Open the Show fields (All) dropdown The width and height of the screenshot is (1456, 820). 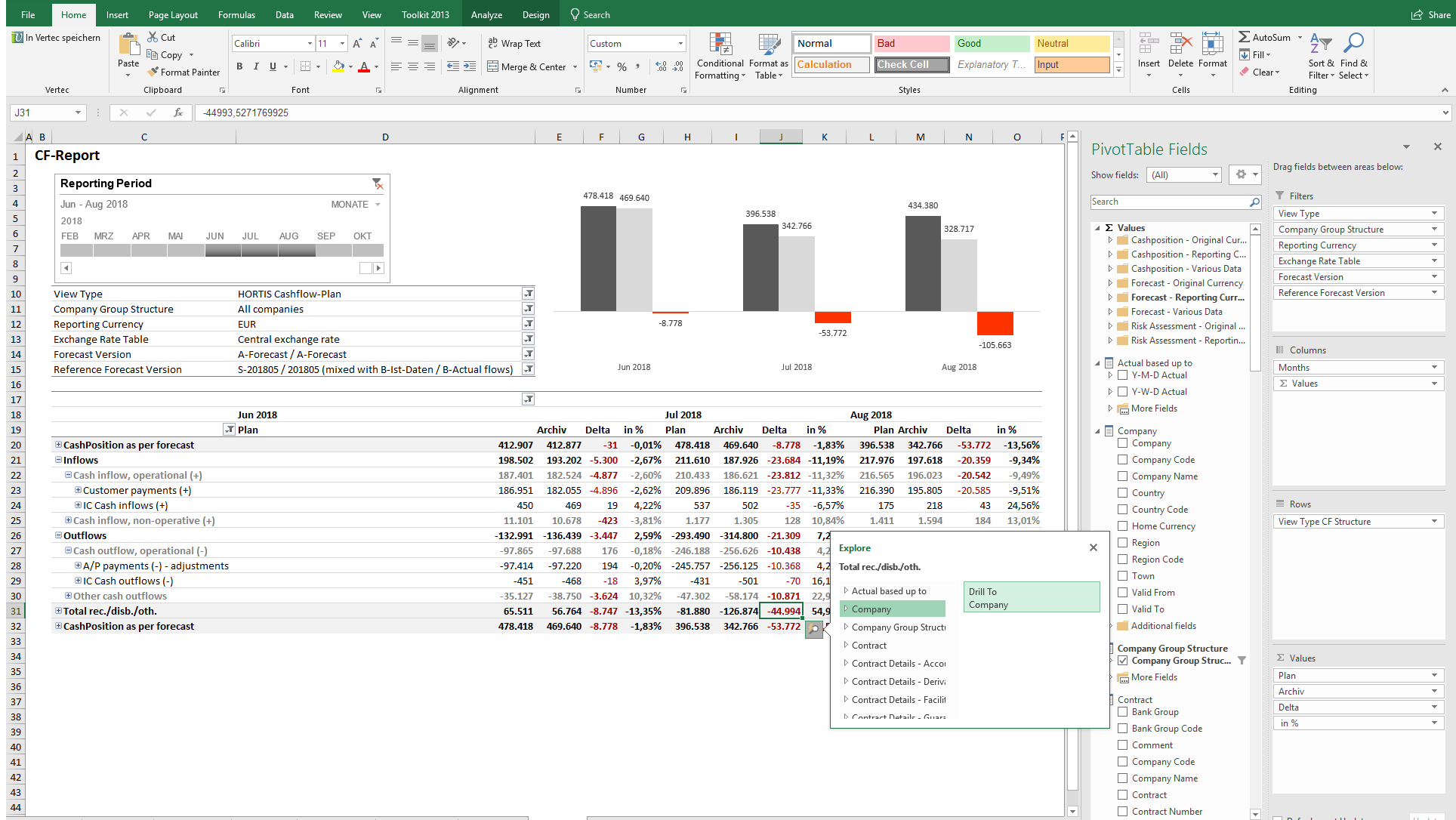pos(1214,175)
